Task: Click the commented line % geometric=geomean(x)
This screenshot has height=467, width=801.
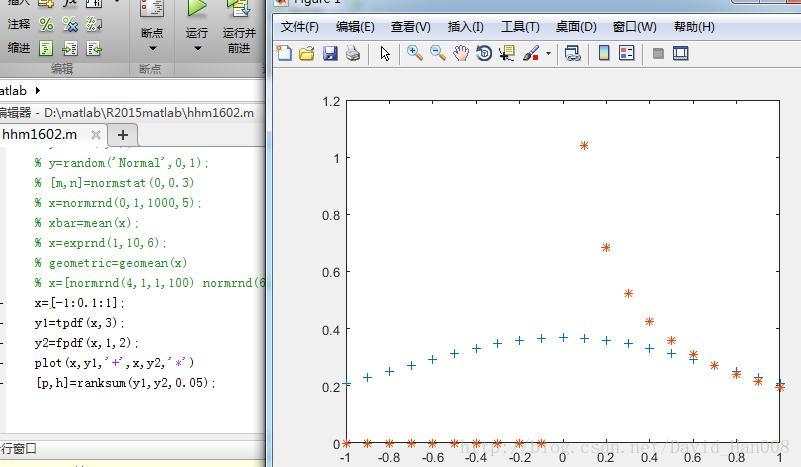Action: tap(110, 263)
